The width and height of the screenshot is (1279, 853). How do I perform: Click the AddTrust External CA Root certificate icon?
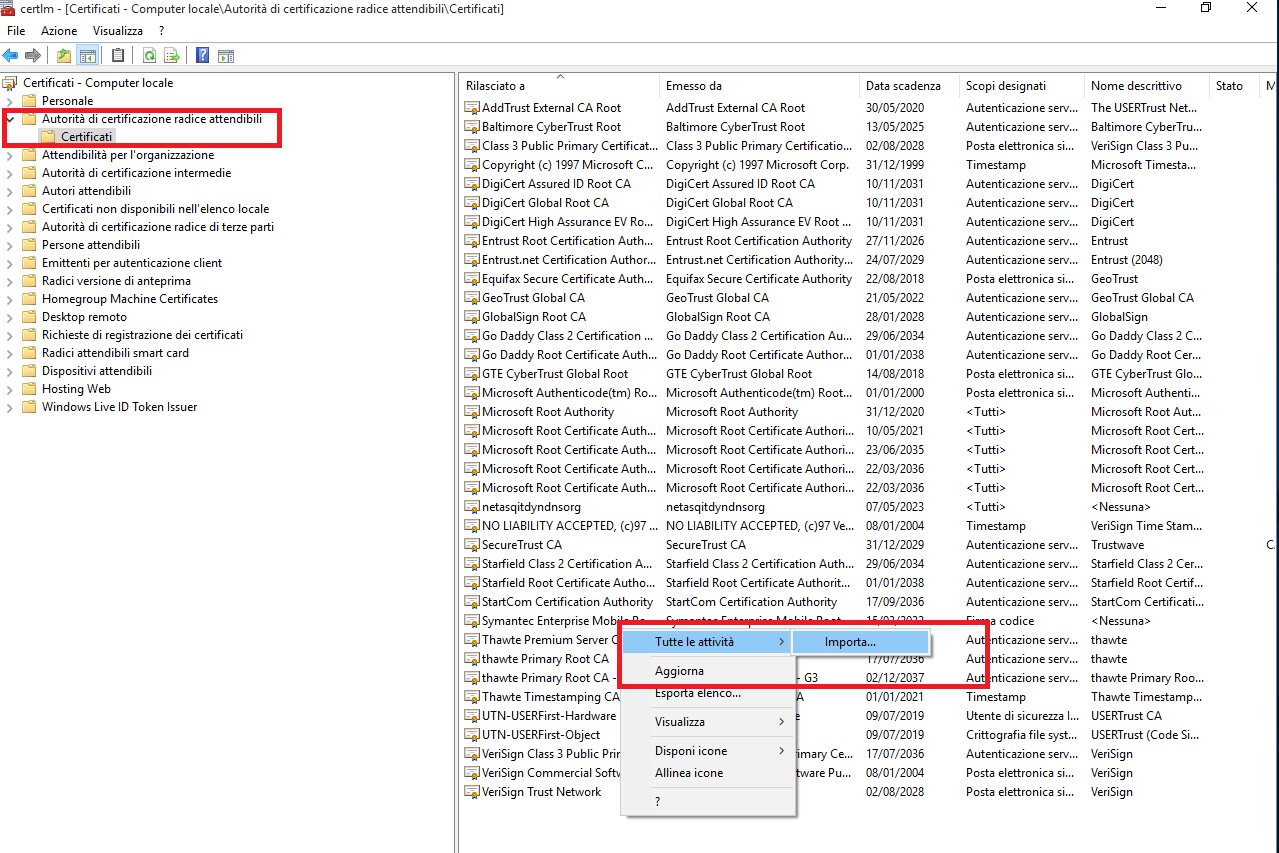pos(472,108)
